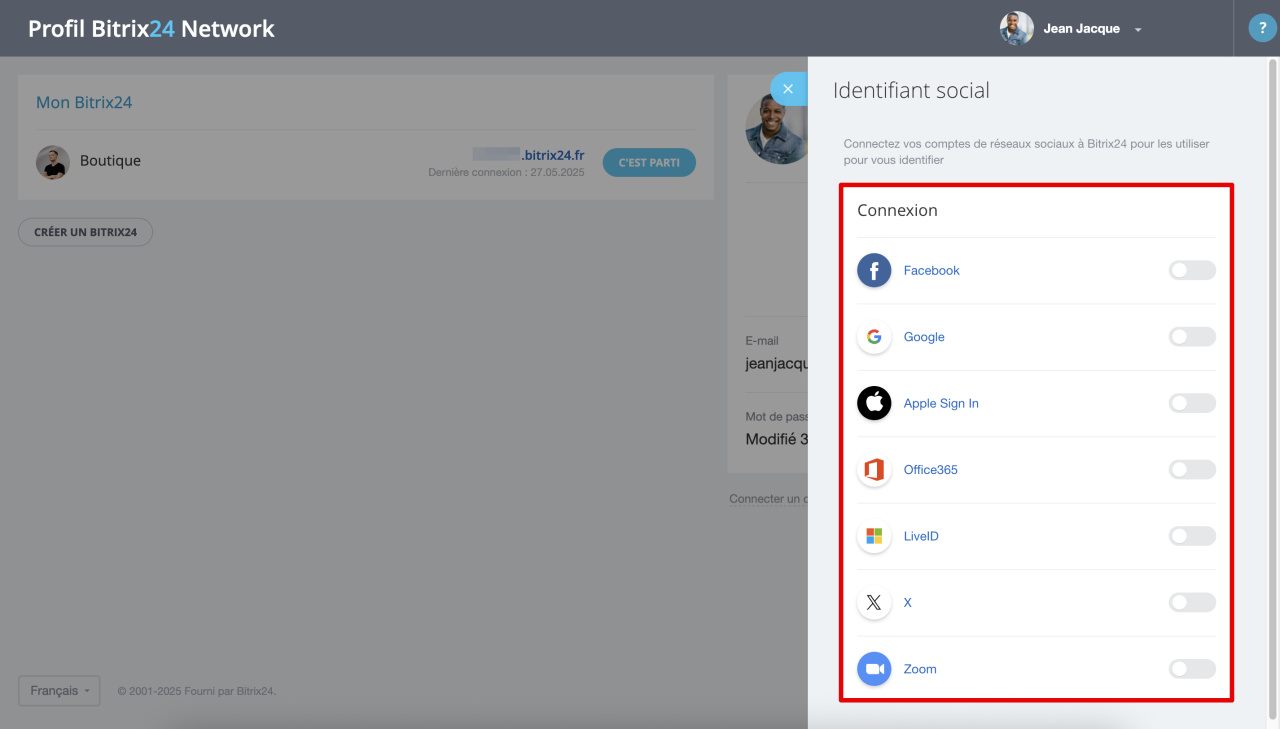Click the X network logo icon
Image resolution: width=1280 pixels, height=729 pixels.
tap(874, 603)
